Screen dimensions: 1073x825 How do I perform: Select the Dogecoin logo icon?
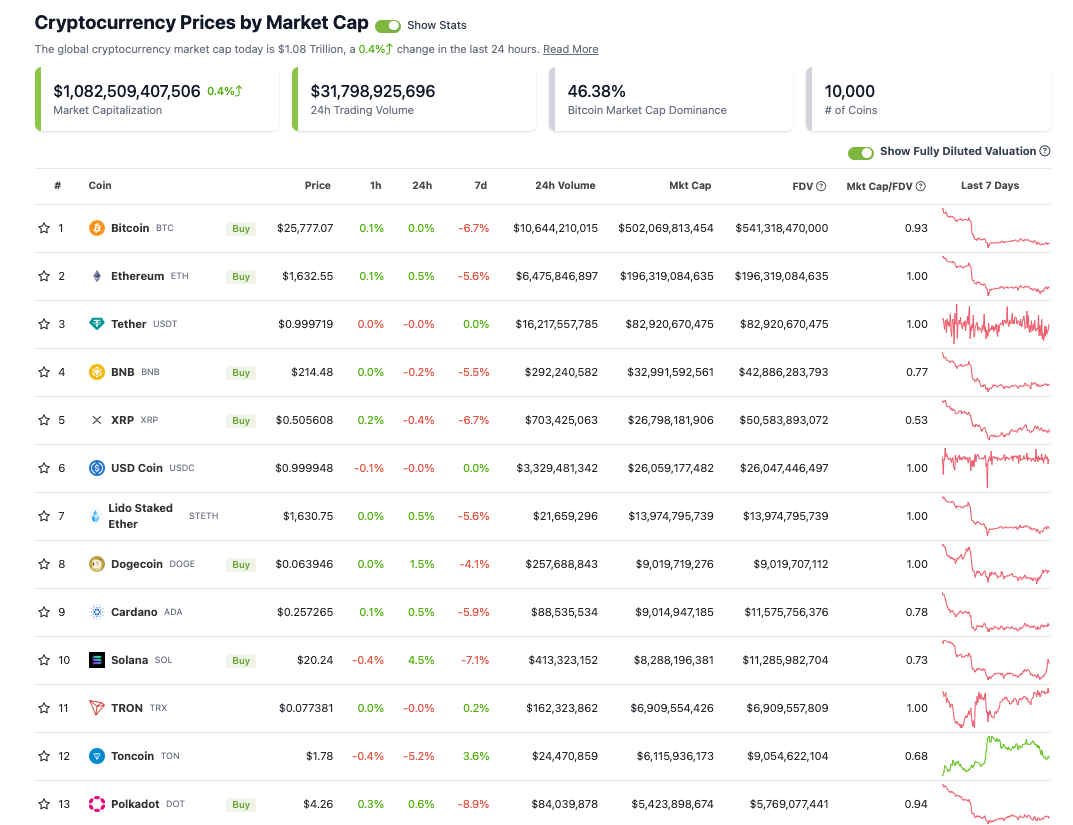pyautogui.click(x=97, y=564)
